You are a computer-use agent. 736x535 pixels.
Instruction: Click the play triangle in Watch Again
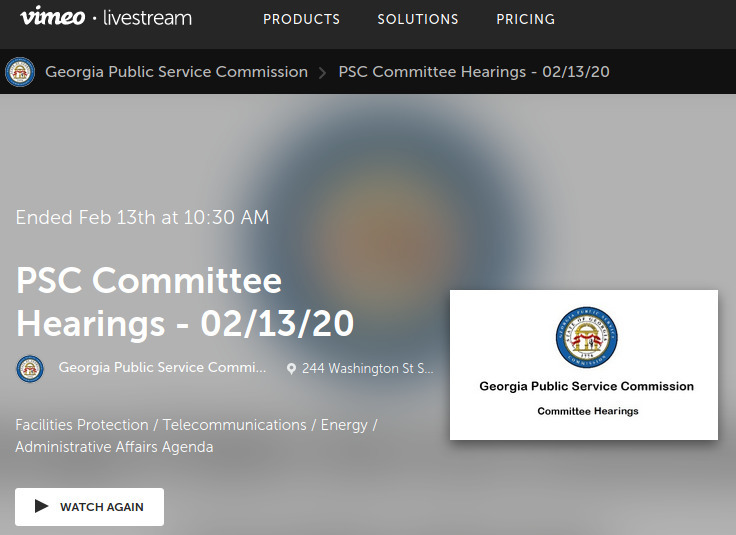pos(41,506)
